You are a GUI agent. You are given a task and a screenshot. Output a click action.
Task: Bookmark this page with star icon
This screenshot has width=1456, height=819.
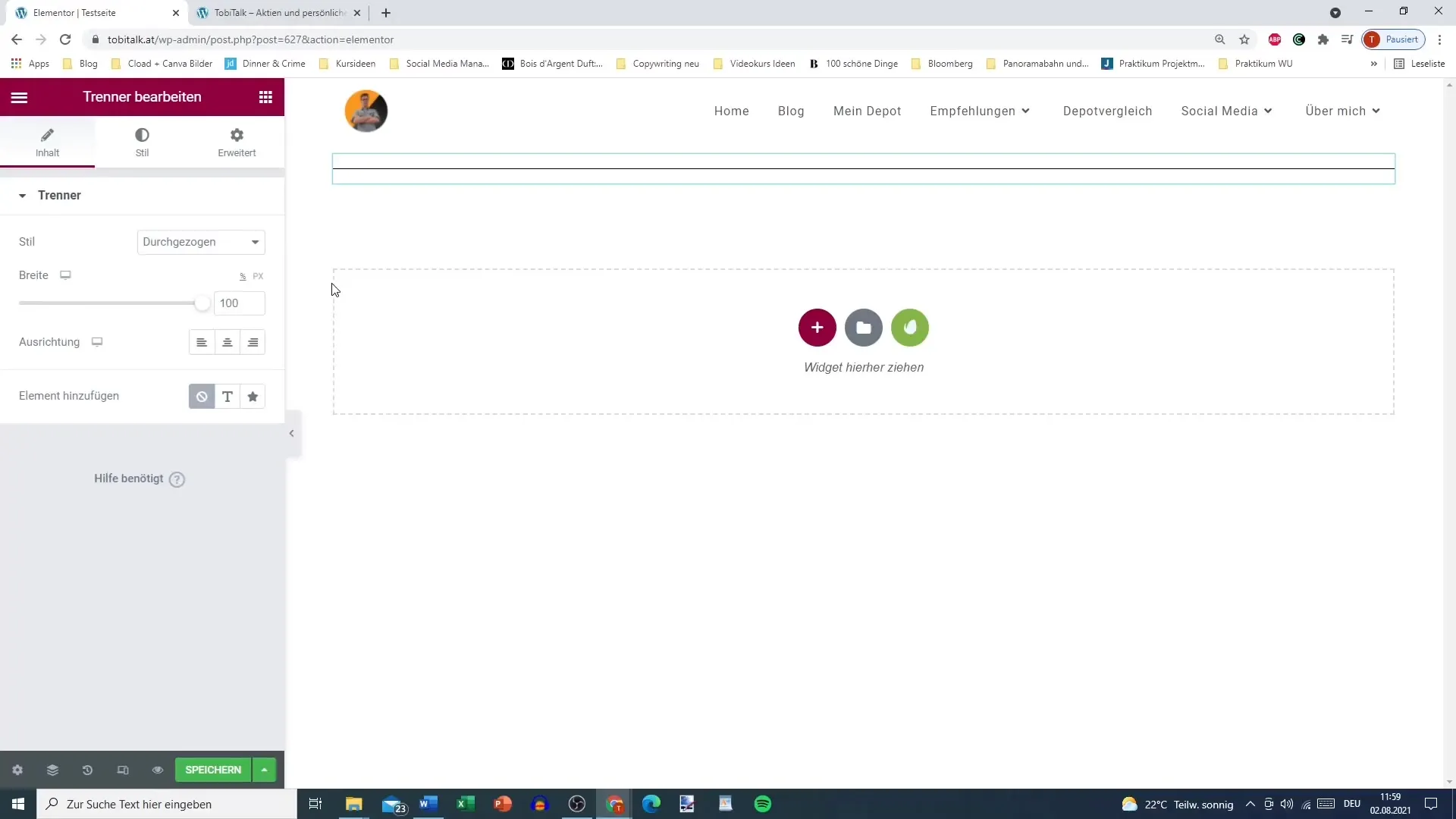coord(1244,39)
